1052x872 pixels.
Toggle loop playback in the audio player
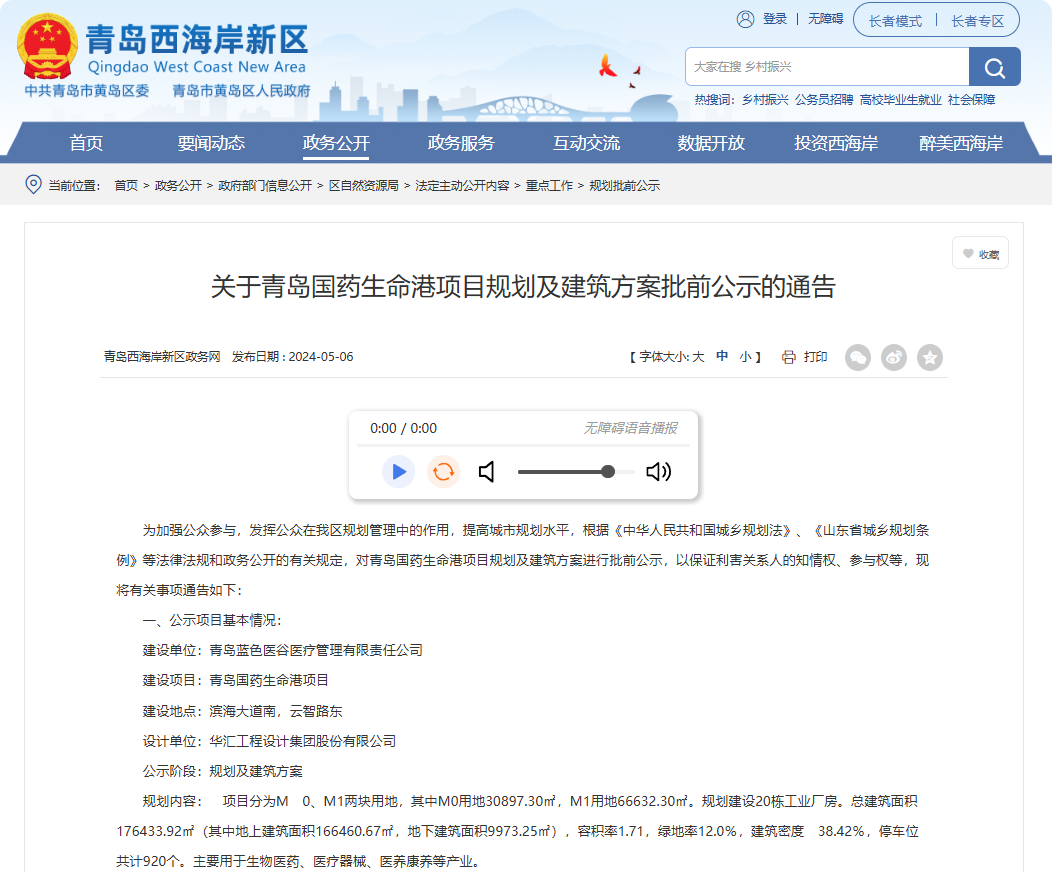click(x=443, y=471)
